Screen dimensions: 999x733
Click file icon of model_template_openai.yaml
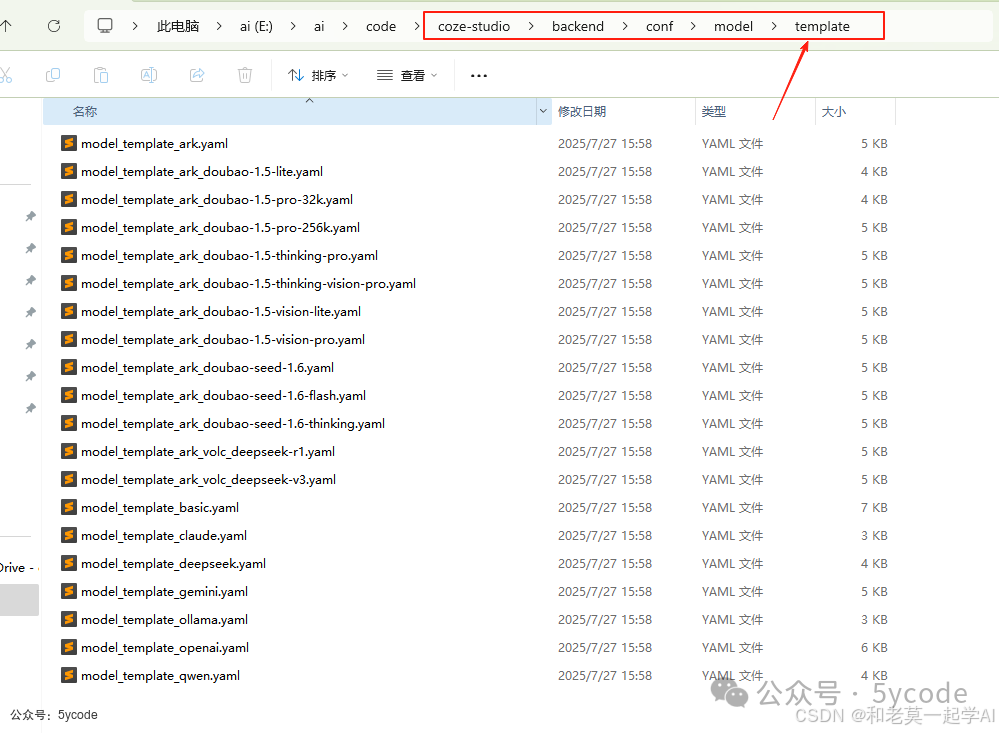click(69, 647)
